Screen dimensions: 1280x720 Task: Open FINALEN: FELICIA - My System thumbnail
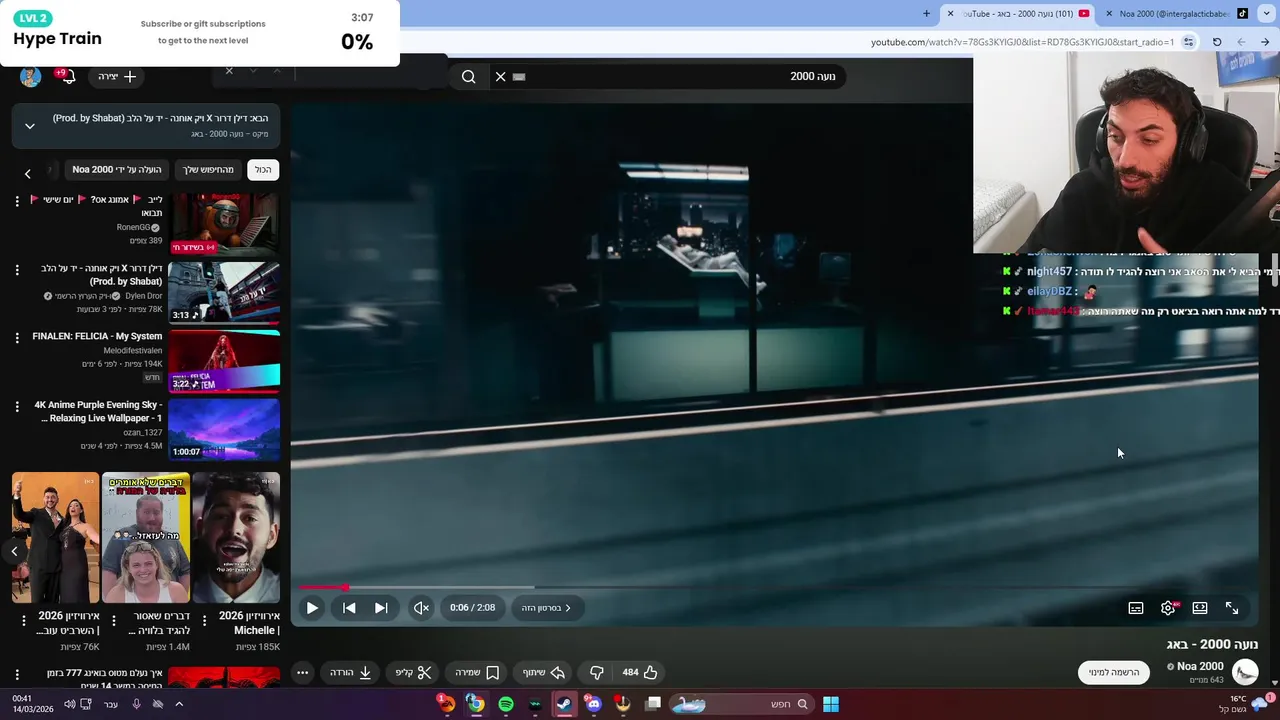click(x=224, y=361)
